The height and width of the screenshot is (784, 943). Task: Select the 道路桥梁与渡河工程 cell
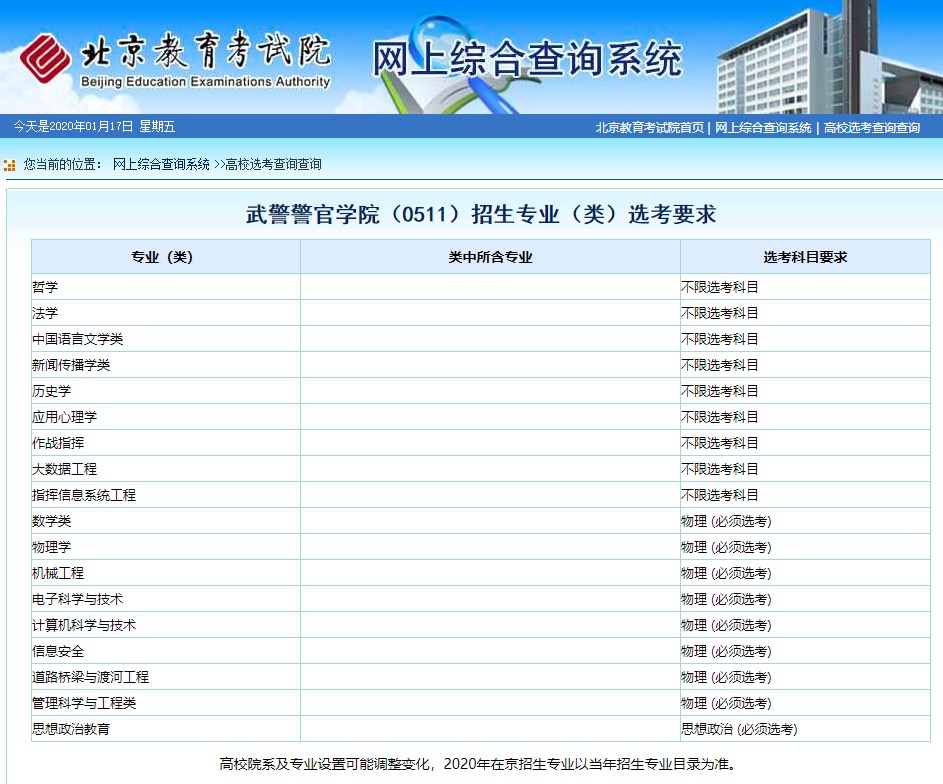165,677
